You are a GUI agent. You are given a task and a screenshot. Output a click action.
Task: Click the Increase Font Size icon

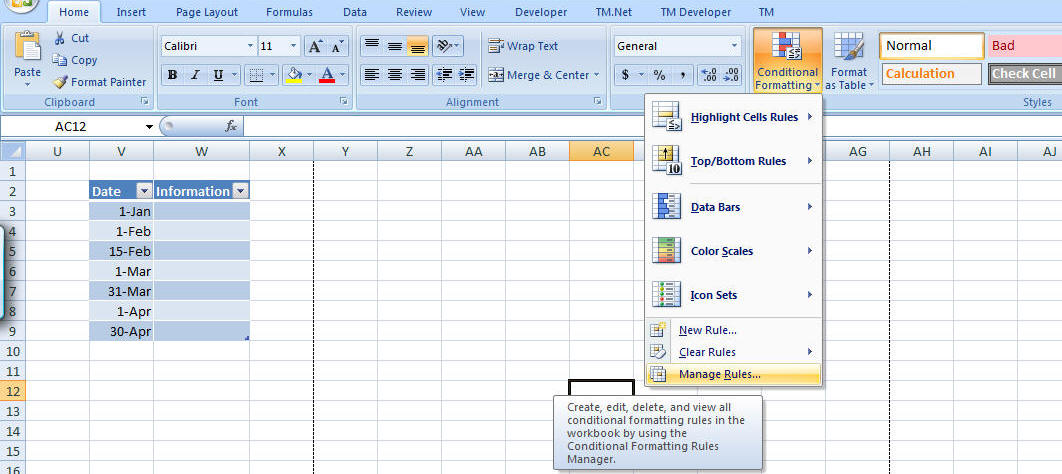[315, 46]
